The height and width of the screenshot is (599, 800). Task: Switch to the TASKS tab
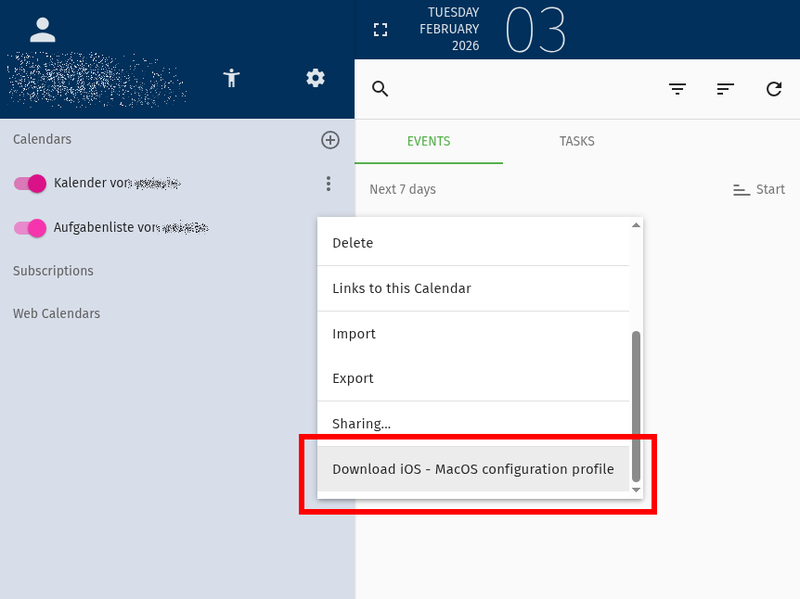pos(577,141)
